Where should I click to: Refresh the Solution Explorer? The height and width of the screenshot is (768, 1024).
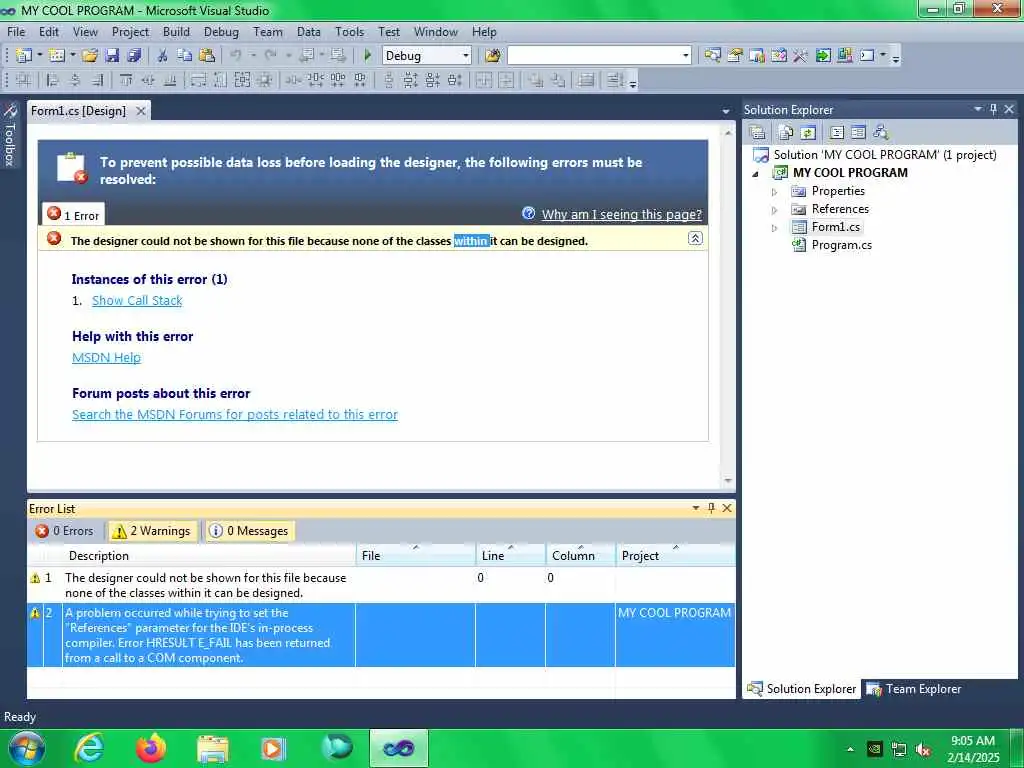tap(808, 133)
